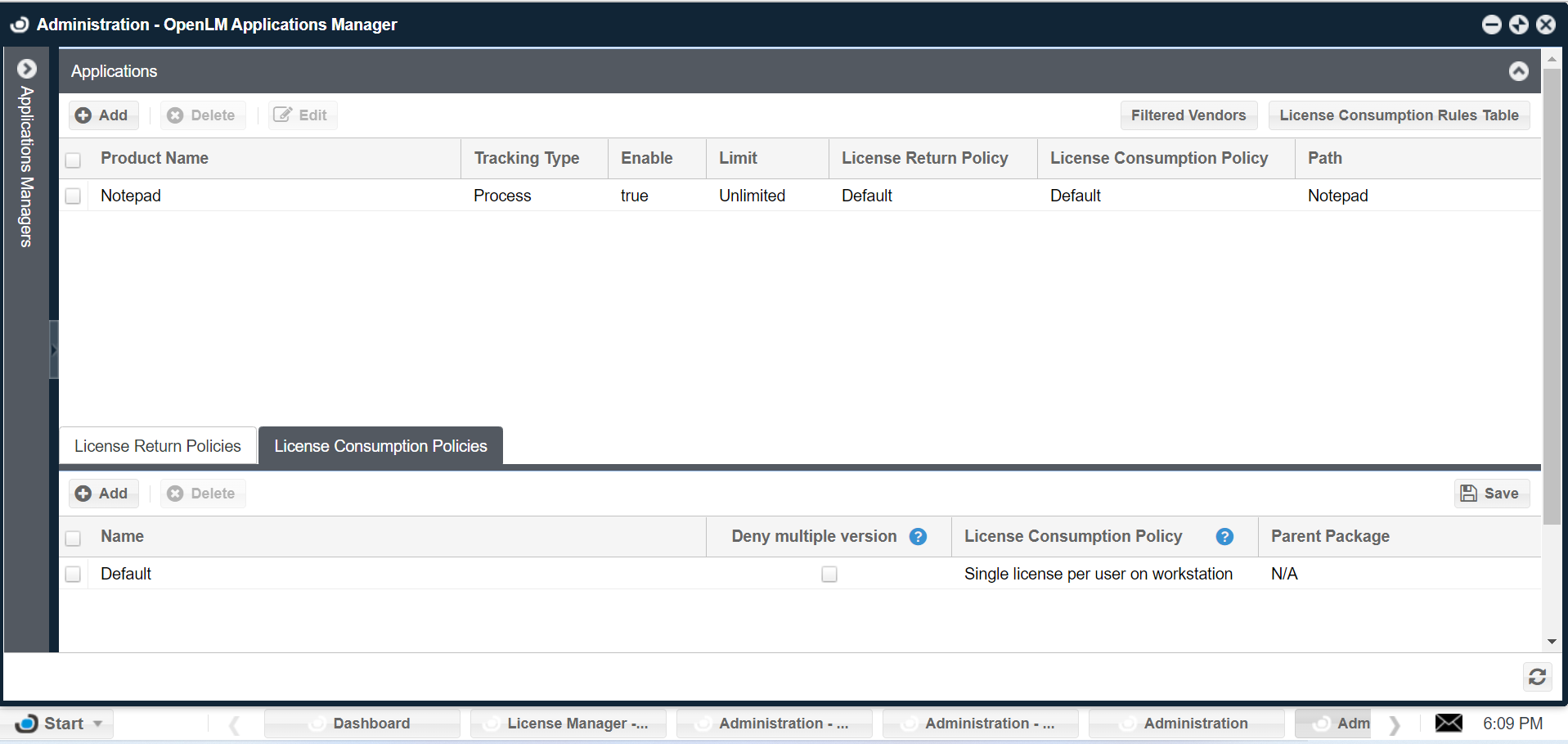This screenshot has height=744, width=1568.
Task: Collapse the Applications panel with the chevron
Action: [1518, 71]
